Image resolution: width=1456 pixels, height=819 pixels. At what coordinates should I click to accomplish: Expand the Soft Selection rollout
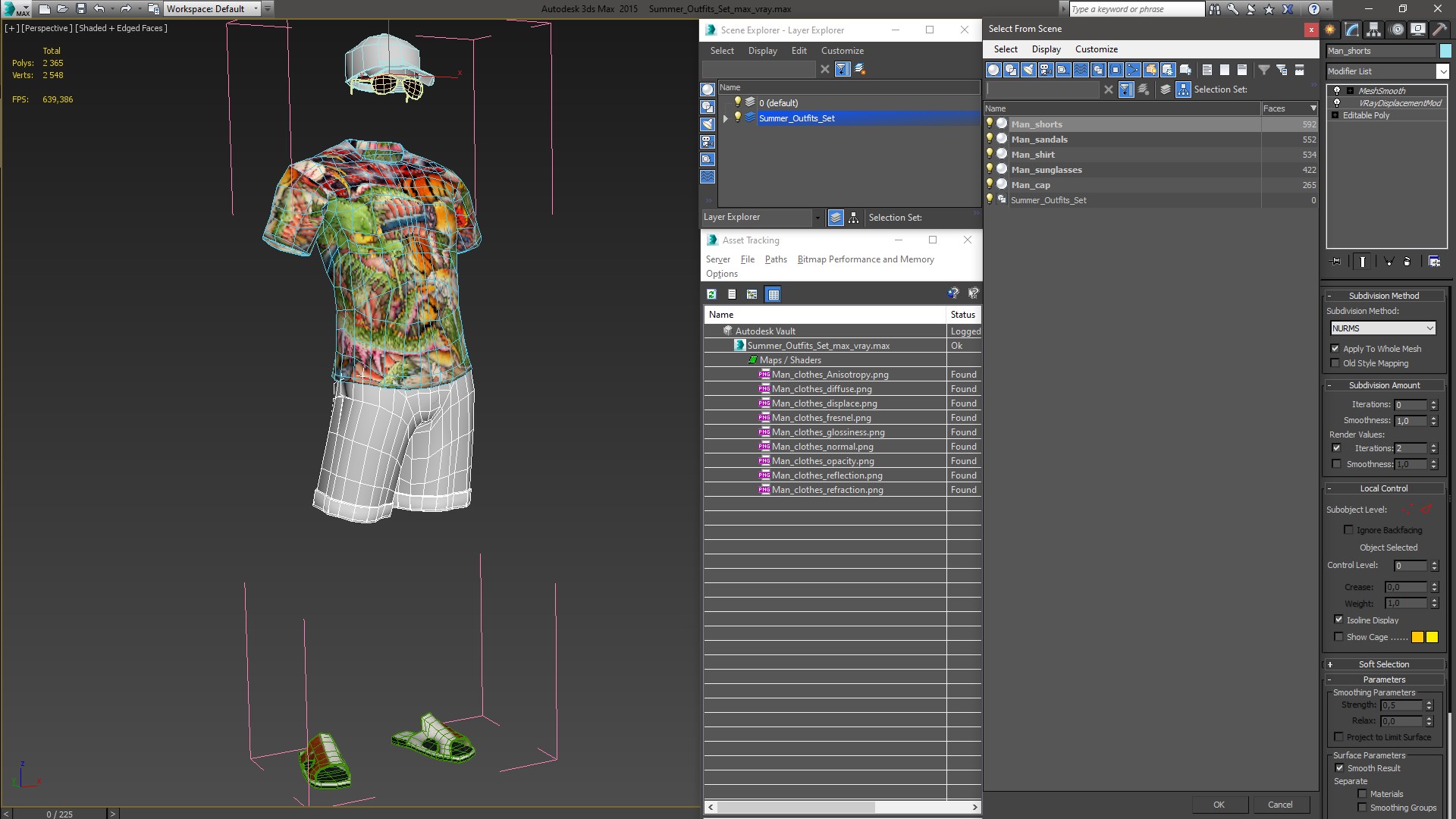click(1384, 664)
